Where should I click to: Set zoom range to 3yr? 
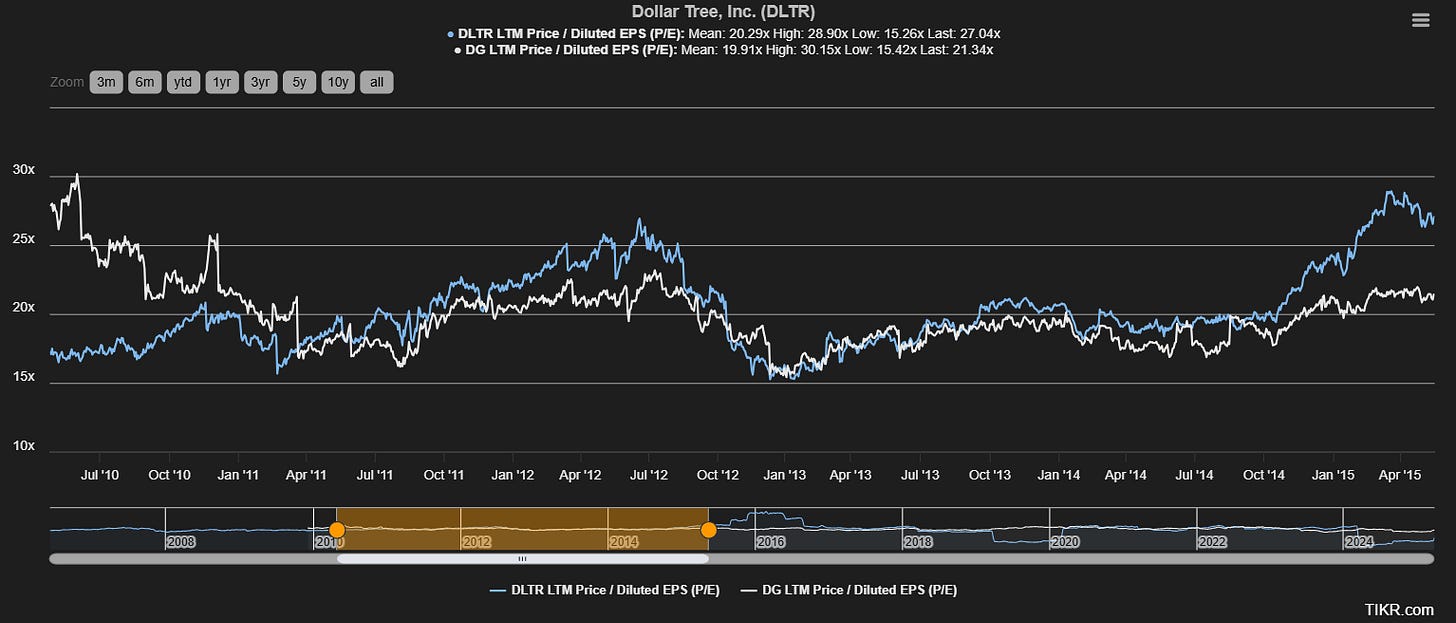click(260, 82)
